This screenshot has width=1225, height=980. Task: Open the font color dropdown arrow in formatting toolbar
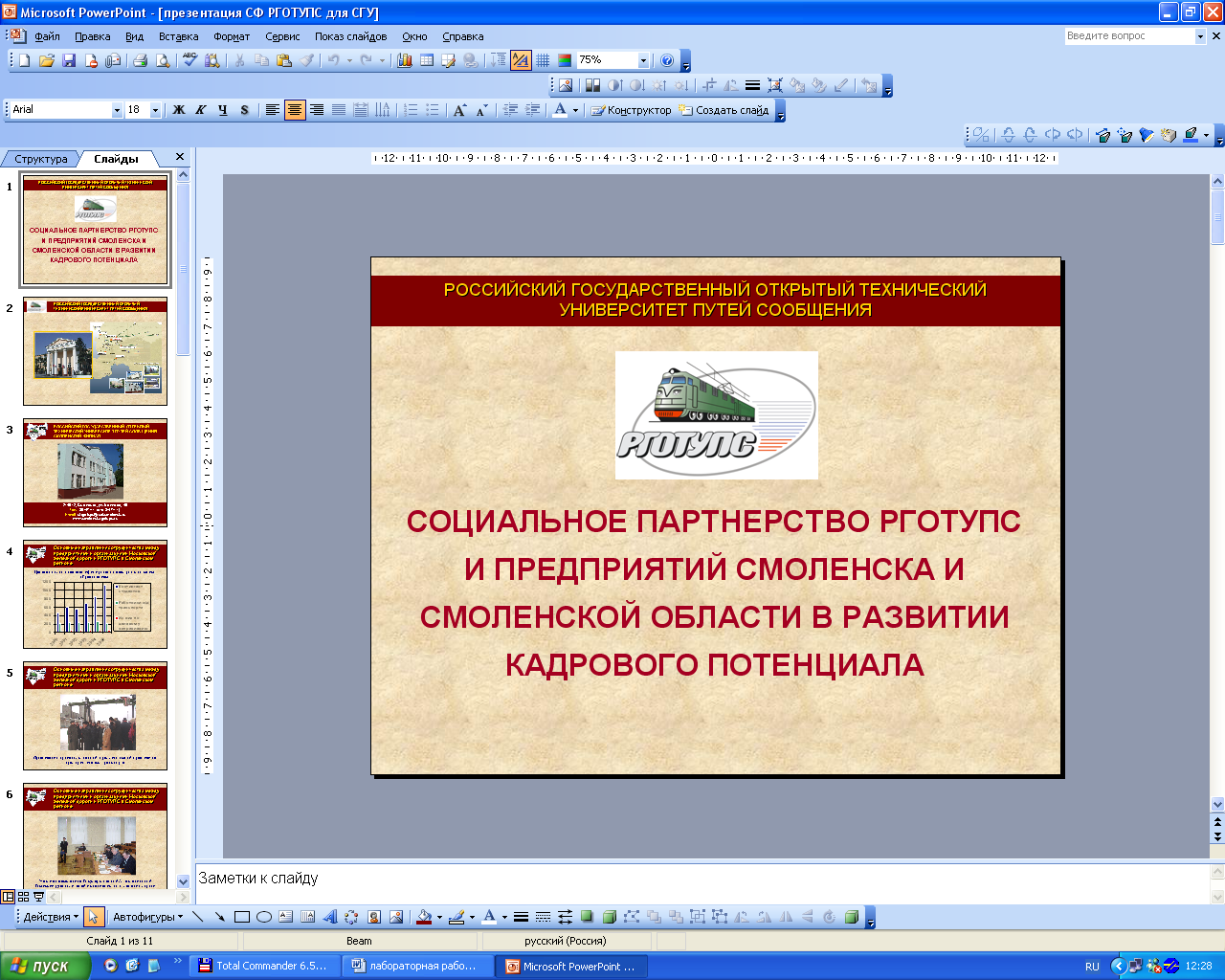tap(575, 110)
